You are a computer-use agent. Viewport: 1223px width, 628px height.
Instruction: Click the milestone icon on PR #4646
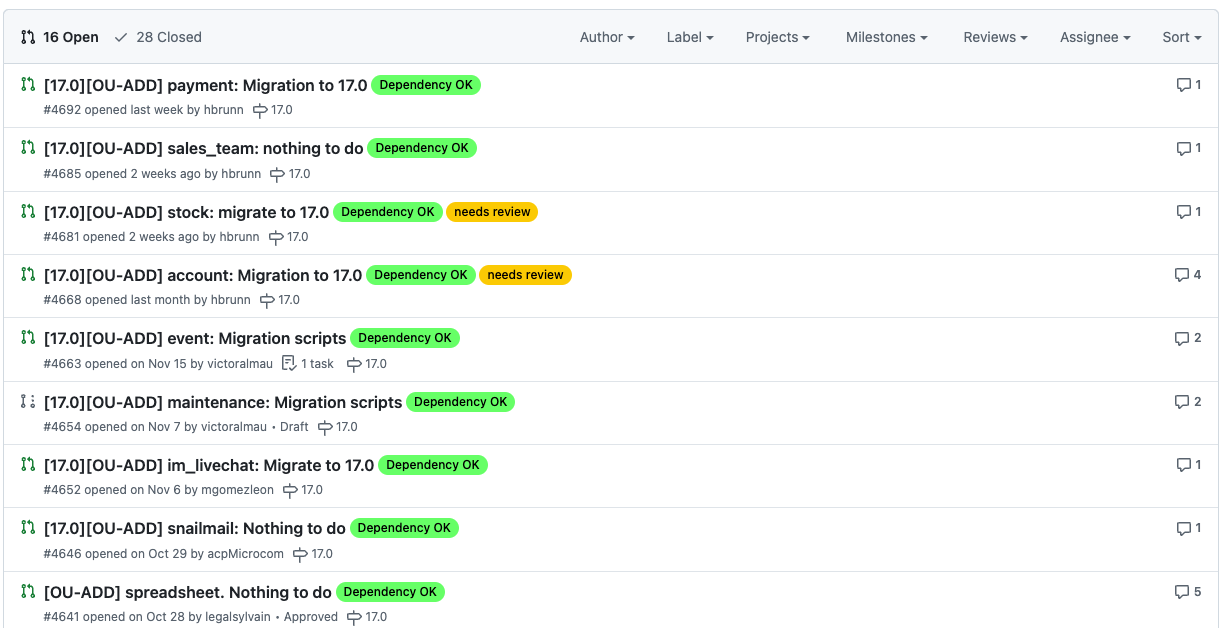(x=301, y=554)
